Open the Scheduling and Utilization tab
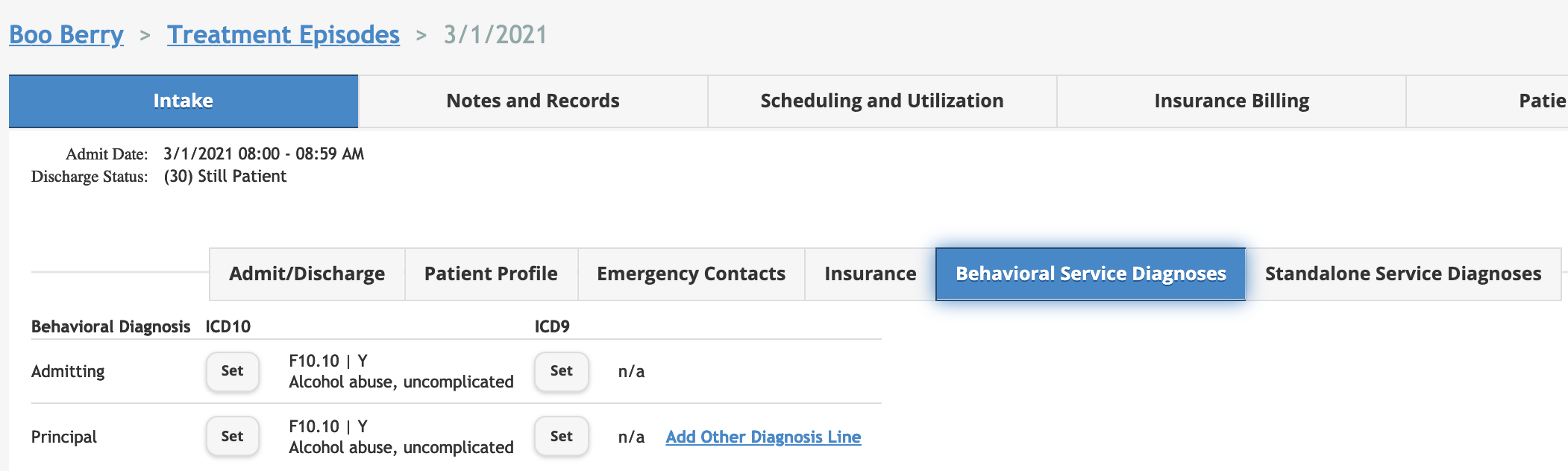 point(882,101)
